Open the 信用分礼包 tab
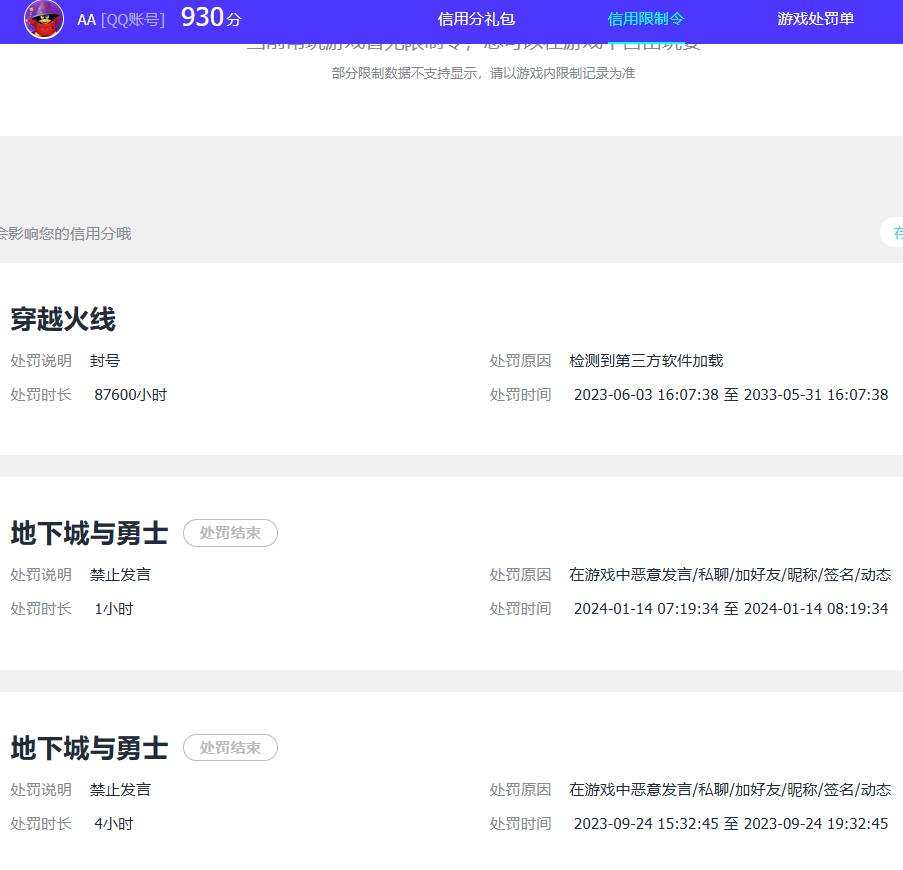This screenshot has width=903, height=870. (x=476, y=19)
